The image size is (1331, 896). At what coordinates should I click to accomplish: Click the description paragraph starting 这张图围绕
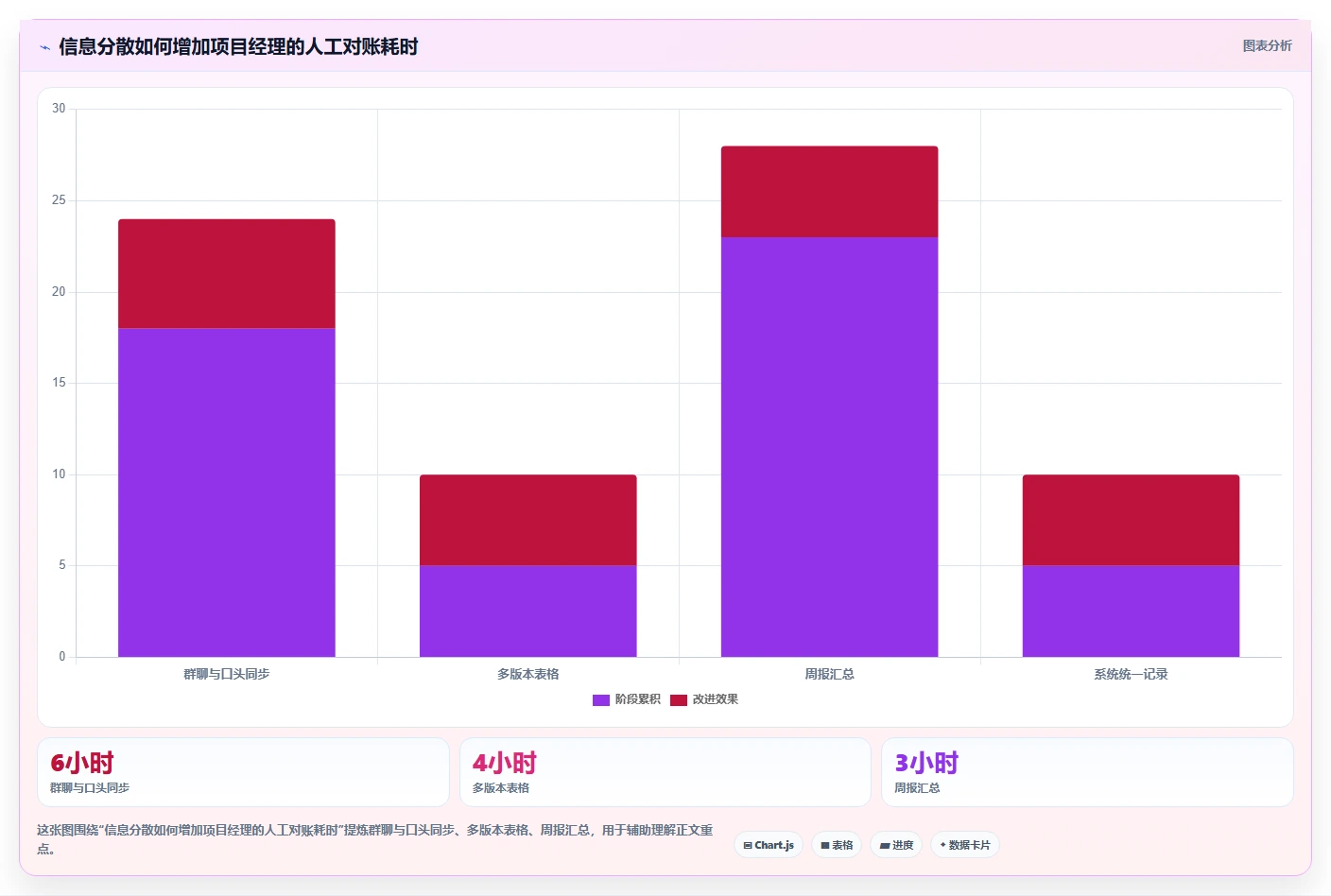[375, 839]
